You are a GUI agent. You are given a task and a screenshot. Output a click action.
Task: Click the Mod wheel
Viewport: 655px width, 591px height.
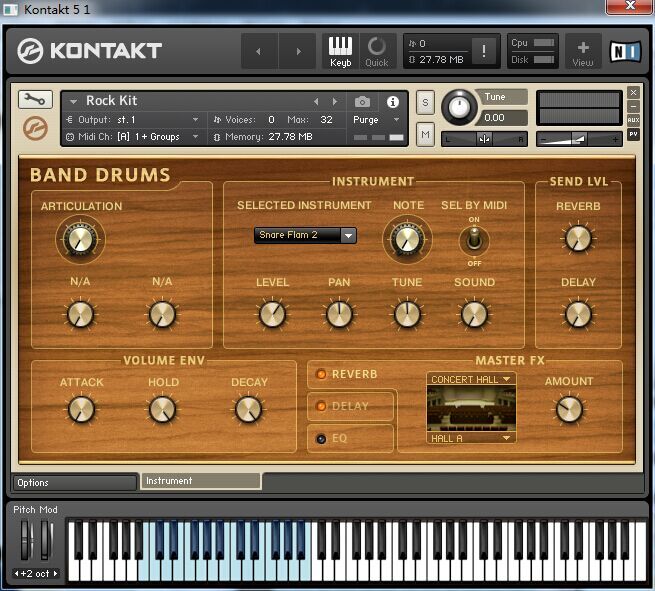click(46, 540)
